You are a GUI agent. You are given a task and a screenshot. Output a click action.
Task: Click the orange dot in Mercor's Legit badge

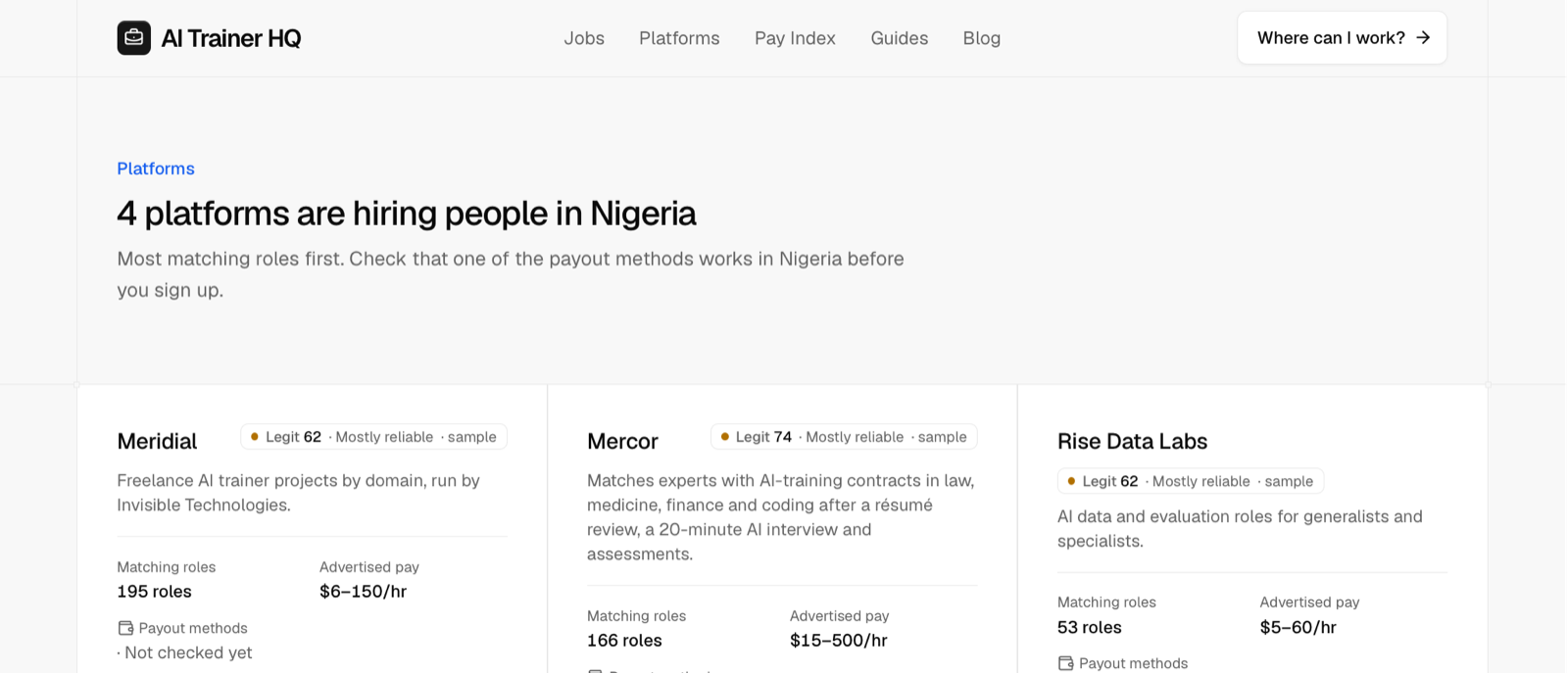(725, 437)
